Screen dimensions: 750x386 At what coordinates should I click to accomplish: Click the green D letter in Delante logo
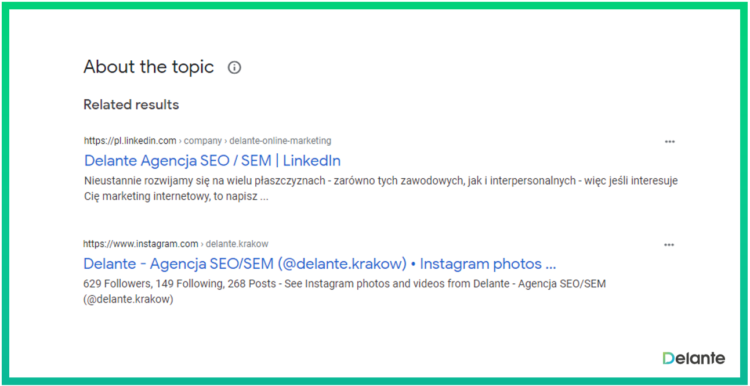[x=669, y=358]
